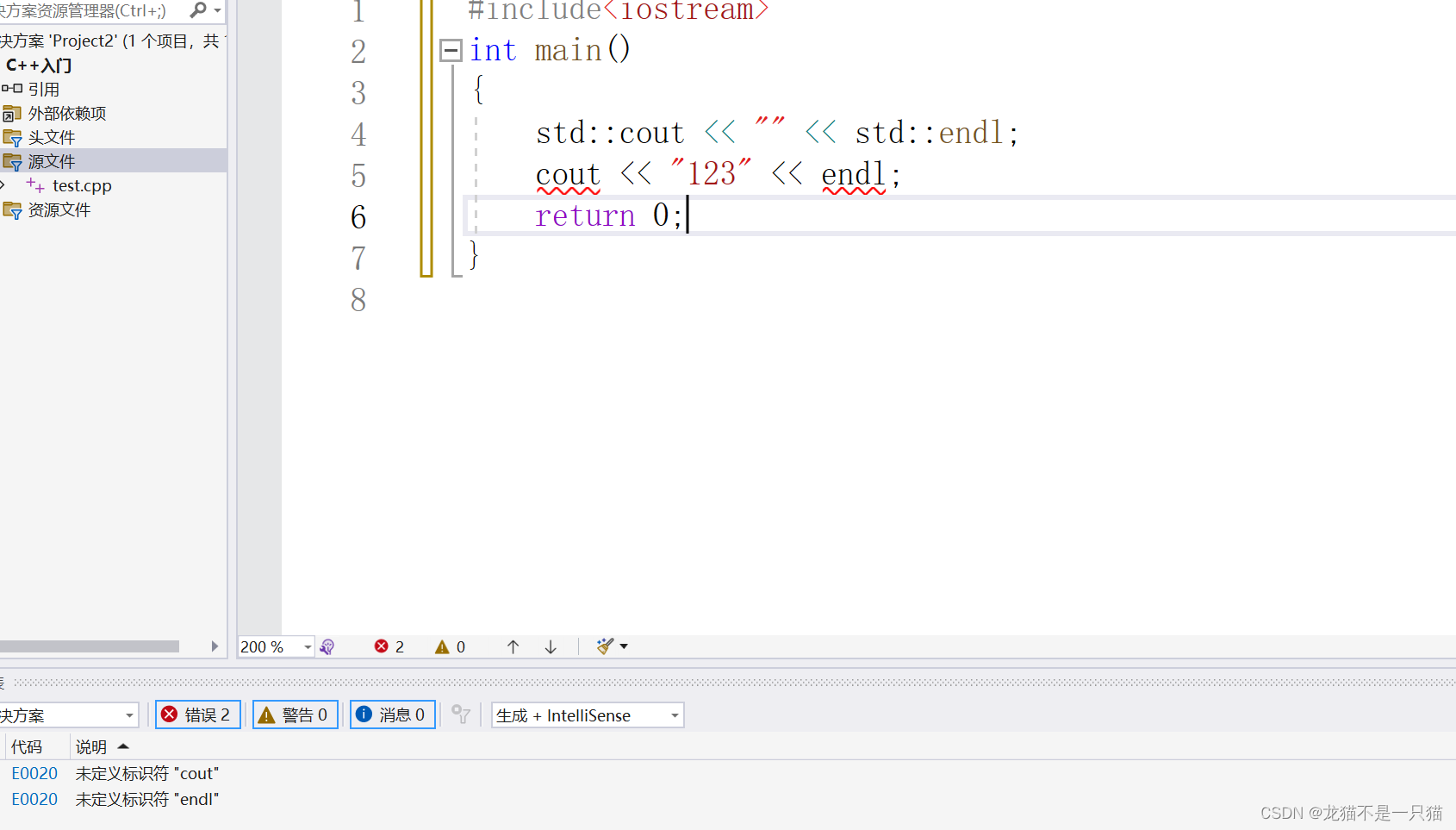This screenshot has width=1456, height=830.
Task: Expand the test.cpp tree node arrow
Action: coord(3,185)
